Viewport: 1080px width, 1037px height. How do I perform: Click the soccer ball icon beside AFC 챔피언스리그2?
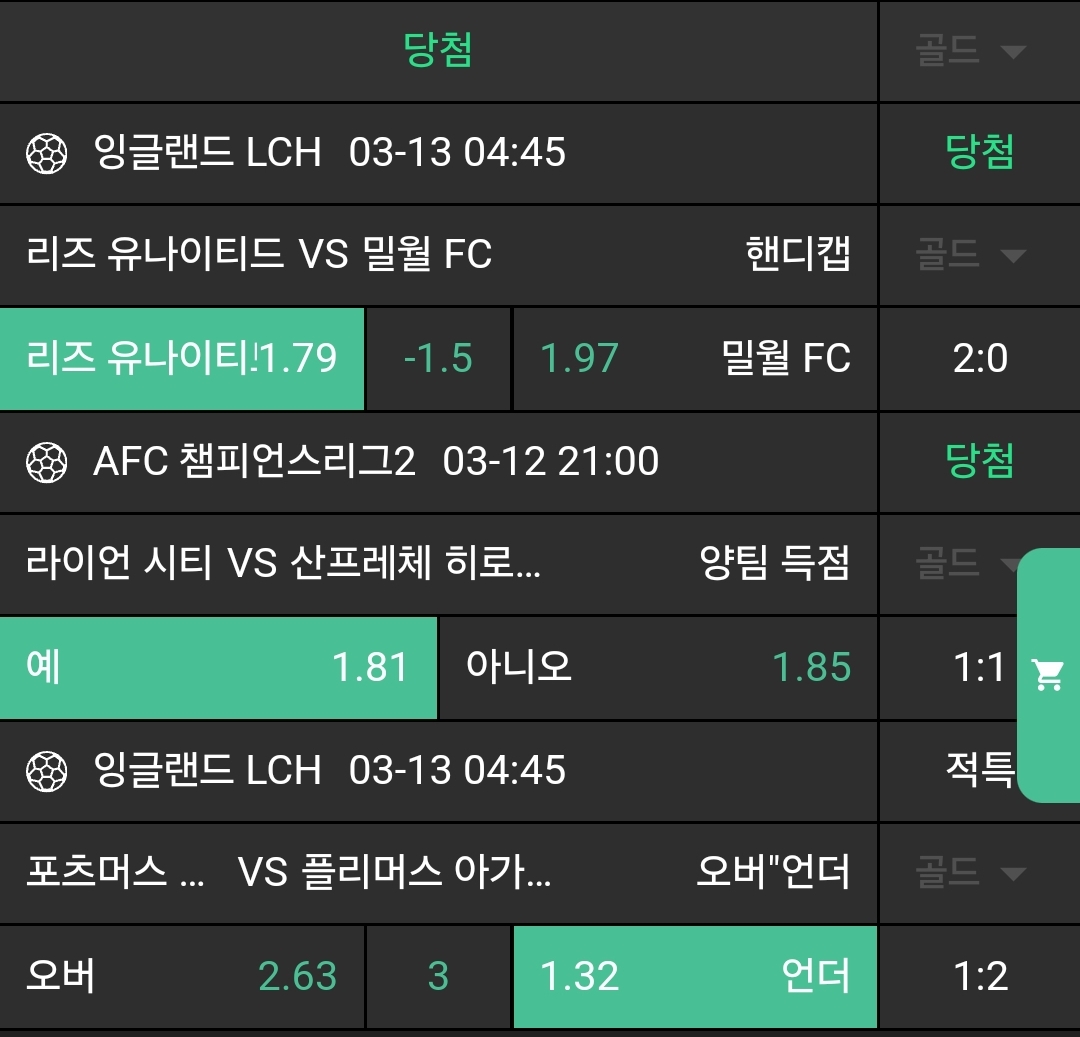coord(46,462)
